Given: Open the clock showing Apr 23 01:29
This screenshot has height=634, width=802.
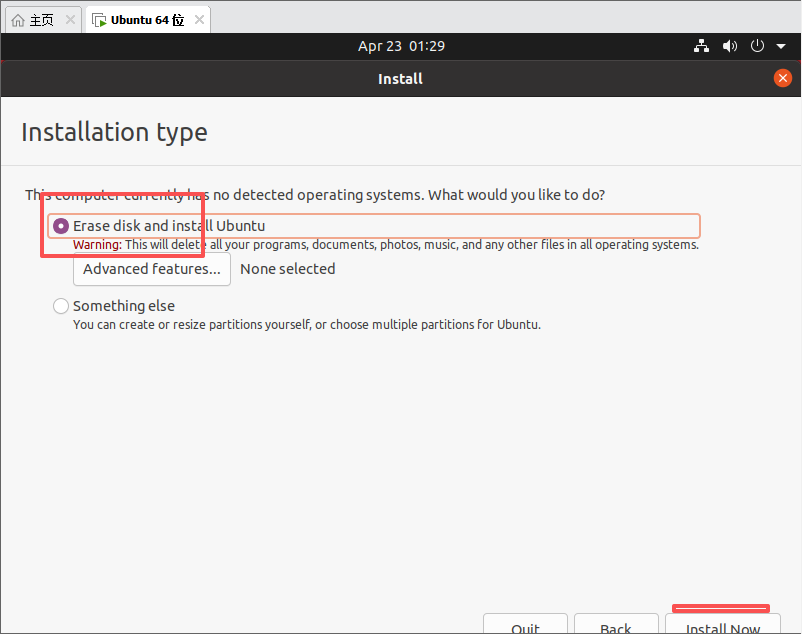Looking at the screenshot, I should pyautogui.click(x=401, y=46).
